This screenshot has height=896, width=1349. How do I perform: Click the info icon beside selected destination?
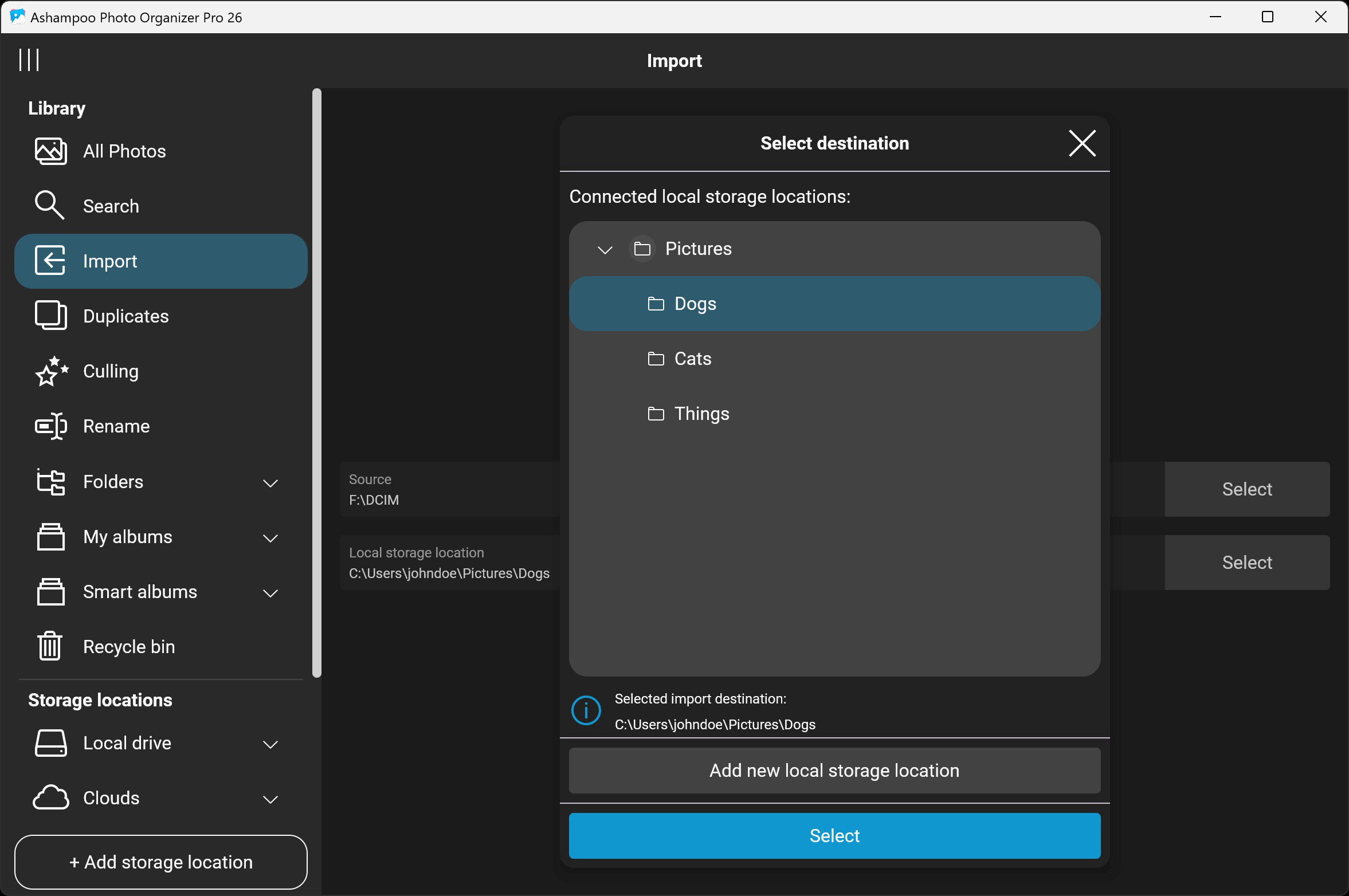[x=586, y=711]
